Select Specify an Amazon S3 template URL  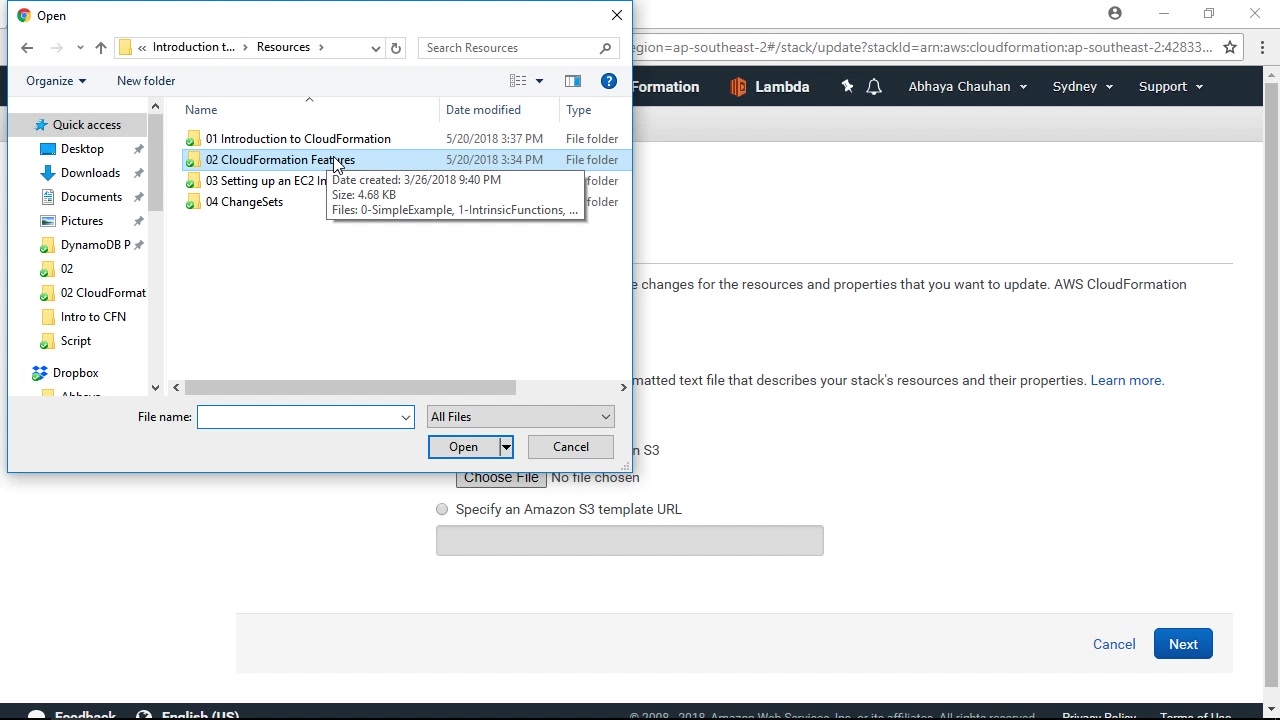(442, 509)
